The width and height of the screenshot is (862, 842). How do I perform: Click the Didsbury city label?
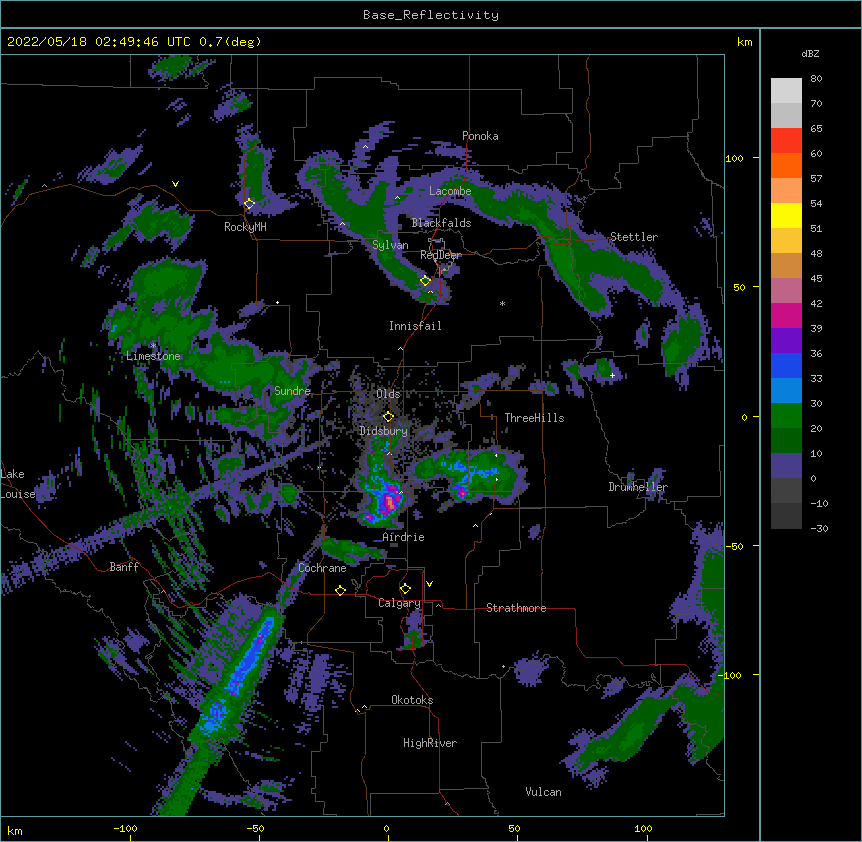pyautogui.click(x=384, y=431)
